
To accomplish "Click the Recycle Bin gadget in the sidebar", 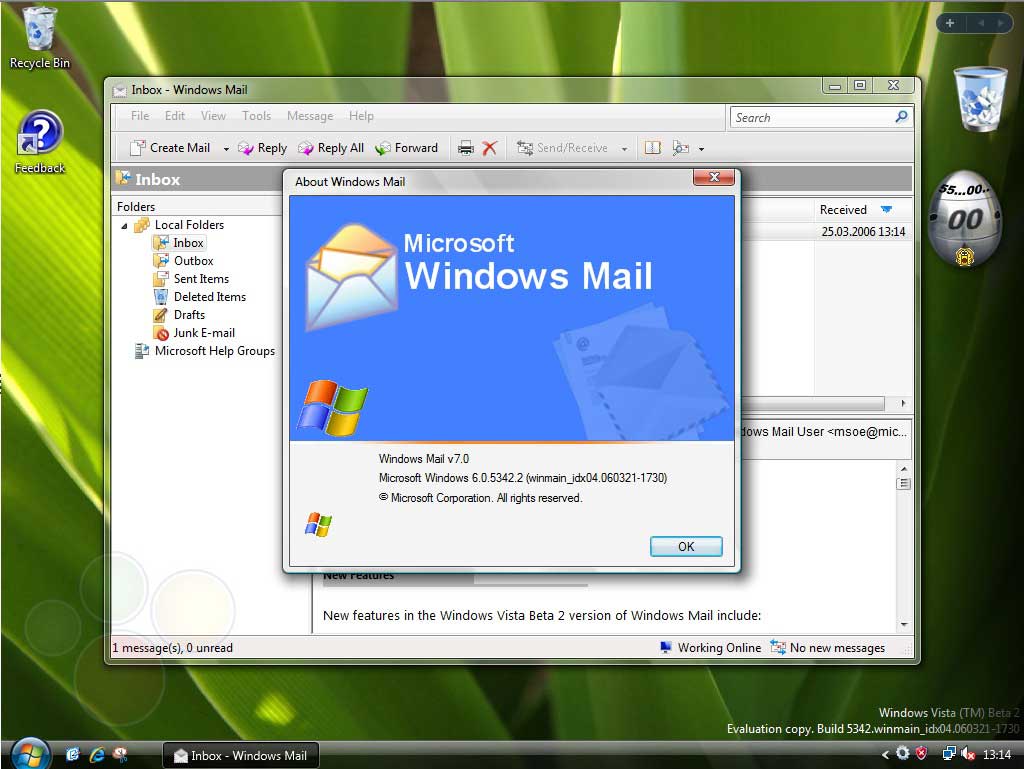I will [979, 99].
